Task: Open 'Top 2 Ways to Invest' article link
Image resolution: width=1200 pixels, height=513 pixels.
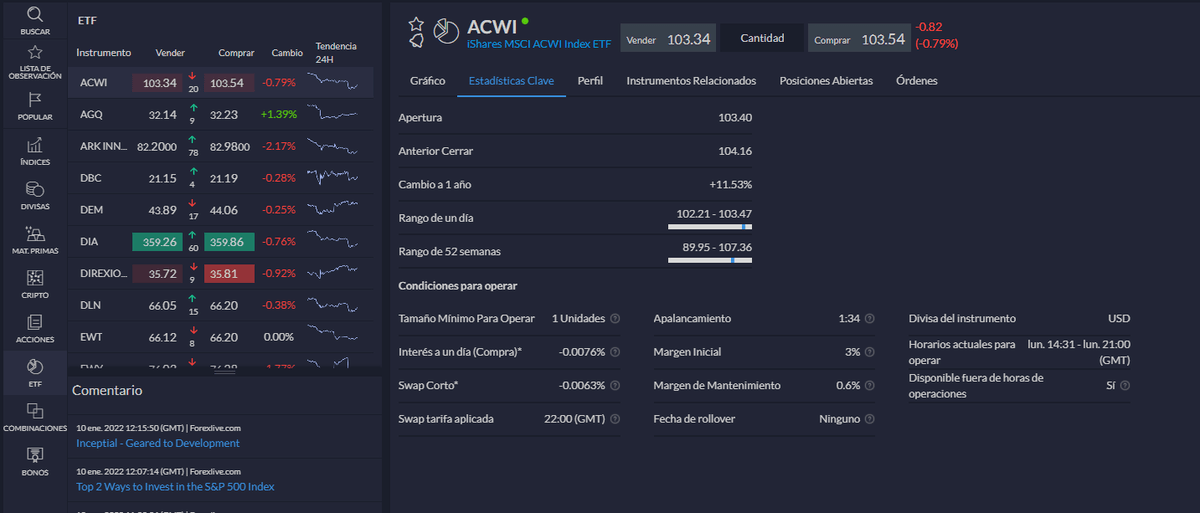Action: click(175, 487)
